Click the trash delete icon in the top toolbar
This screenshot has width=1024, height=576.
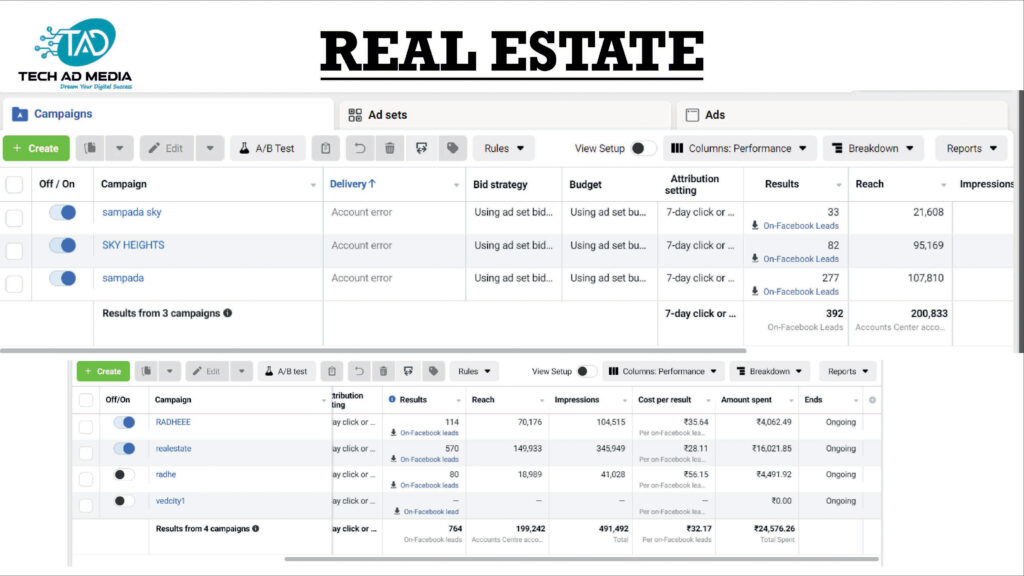pyautogui.click(x=390, y=148)
